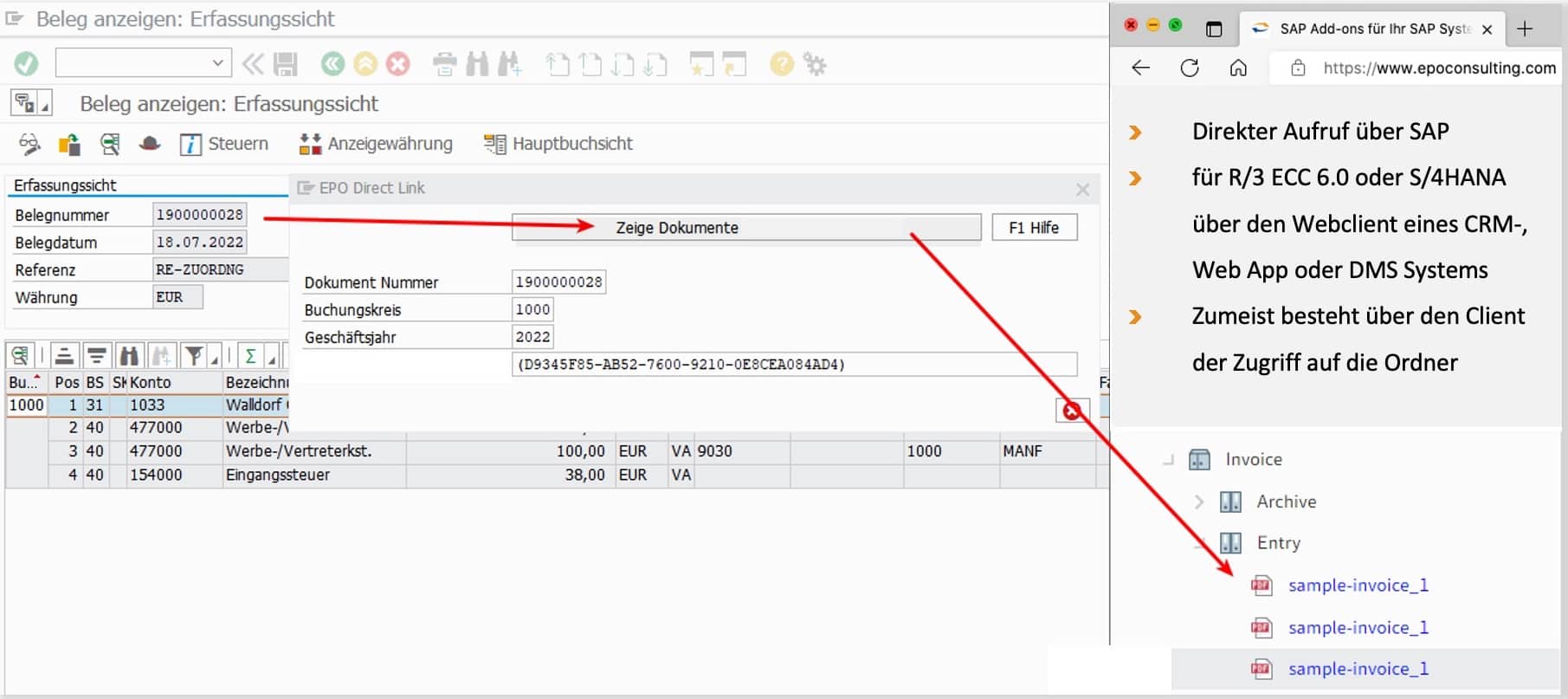Screen dimensions: 1568x699
Task: Click the Dokument Nummer field in dialog
Action: [558, 282]
